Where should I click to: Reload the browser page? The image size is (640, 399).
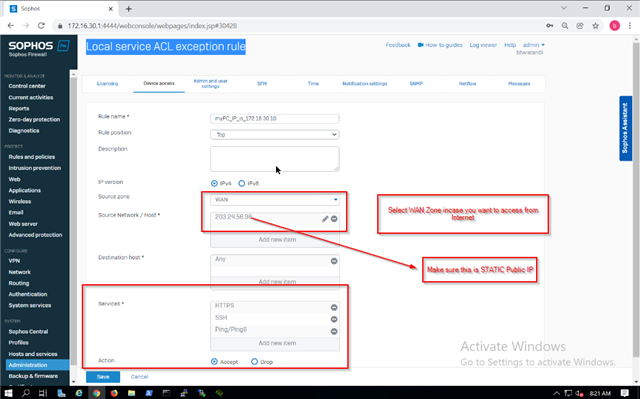41,26
